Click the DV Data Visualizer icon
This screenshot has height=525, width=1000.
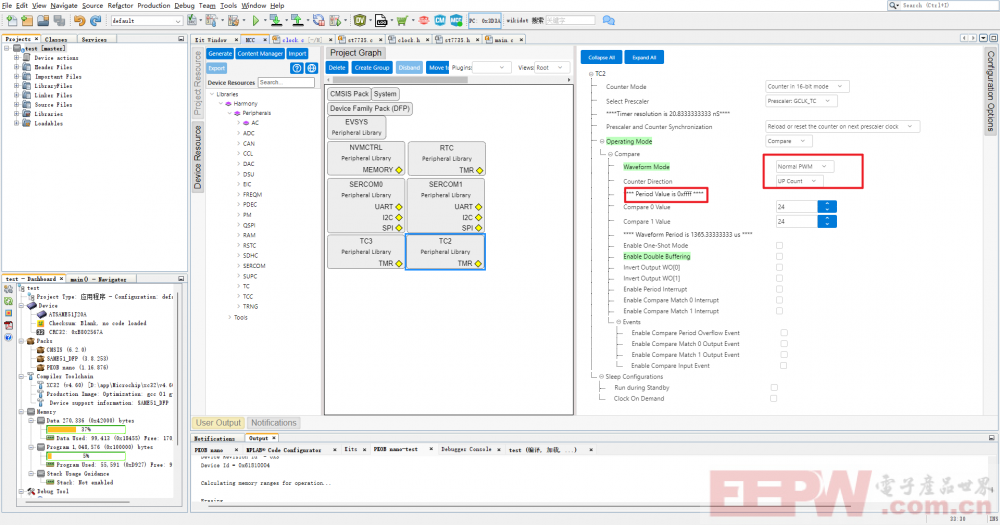(360, 20)
